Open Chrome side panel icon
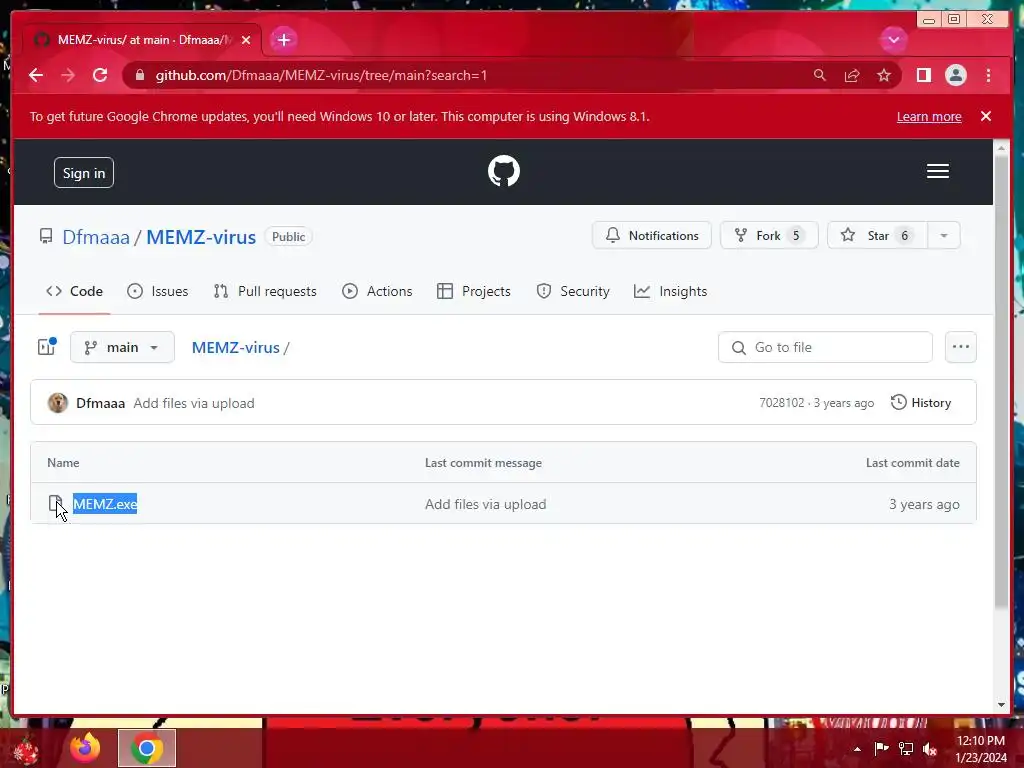The image size is (1024, 768). (923, 75)
